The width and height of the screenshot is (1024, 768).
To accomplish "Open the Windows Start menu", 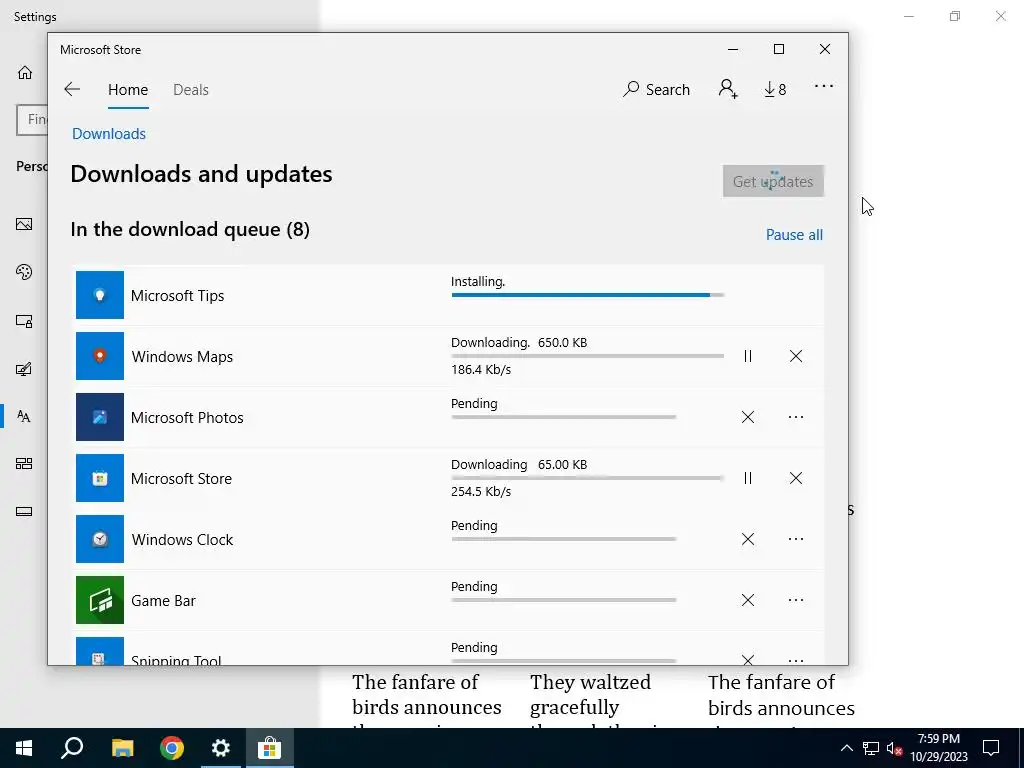I will pyautogui.click(x=24, y=748).
